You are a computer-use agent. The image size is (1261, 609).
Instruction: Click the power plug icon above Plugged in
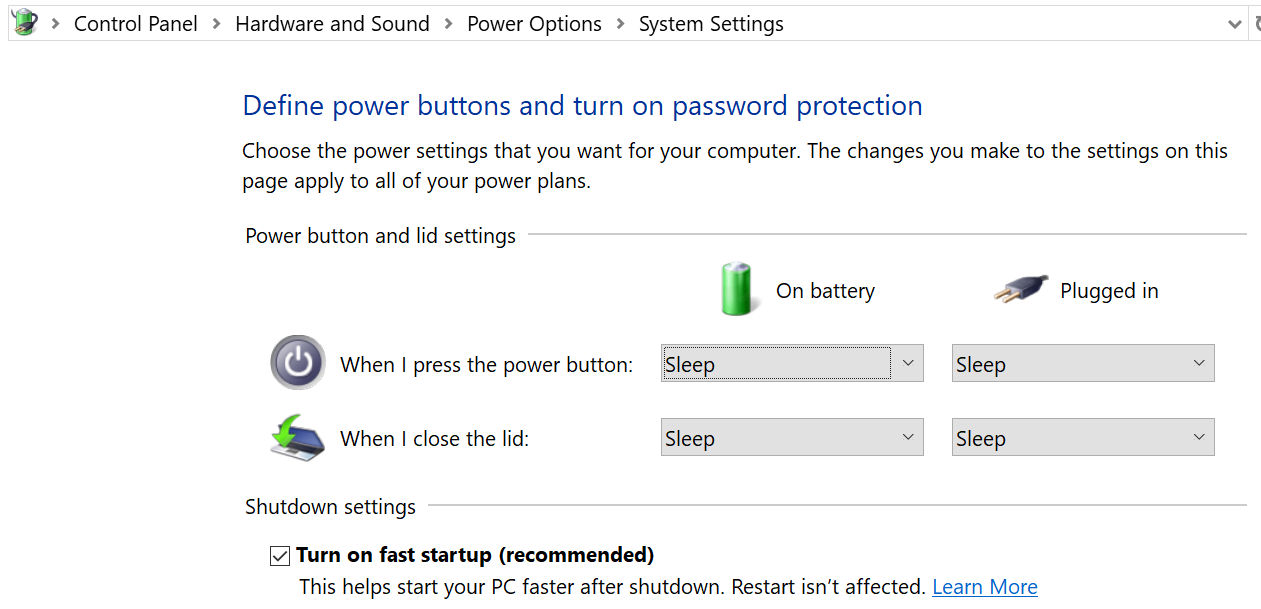[1020, 288]
